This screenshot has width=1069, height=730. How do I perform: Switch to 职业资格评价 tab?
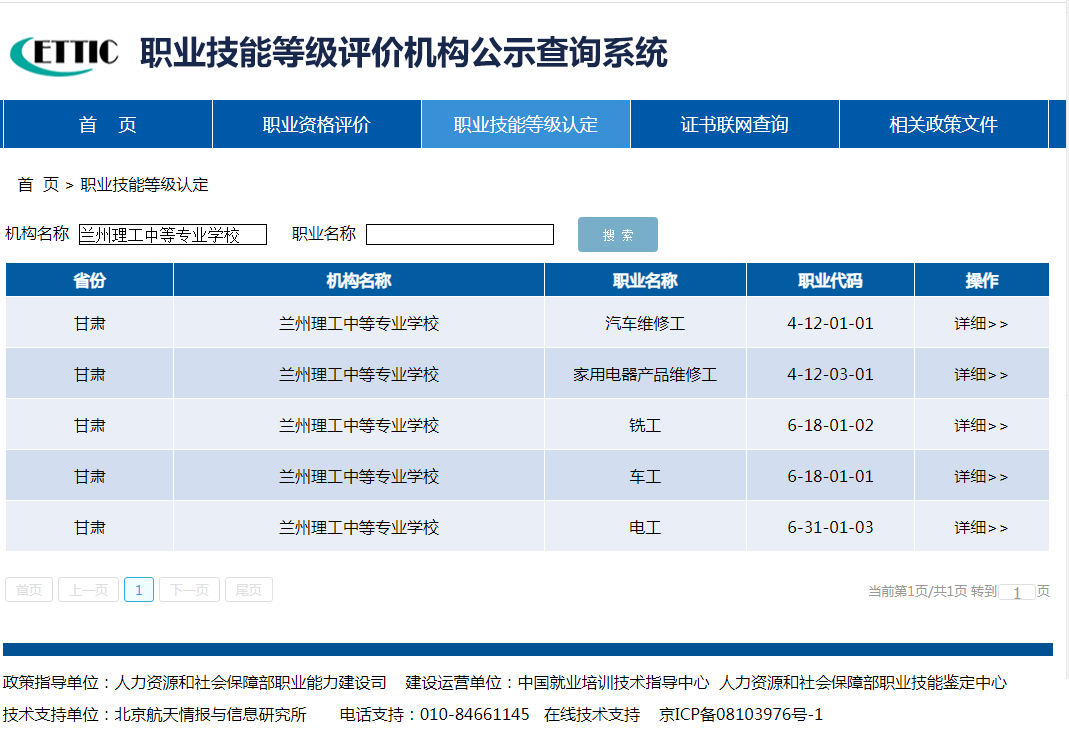tap(316, 125)
